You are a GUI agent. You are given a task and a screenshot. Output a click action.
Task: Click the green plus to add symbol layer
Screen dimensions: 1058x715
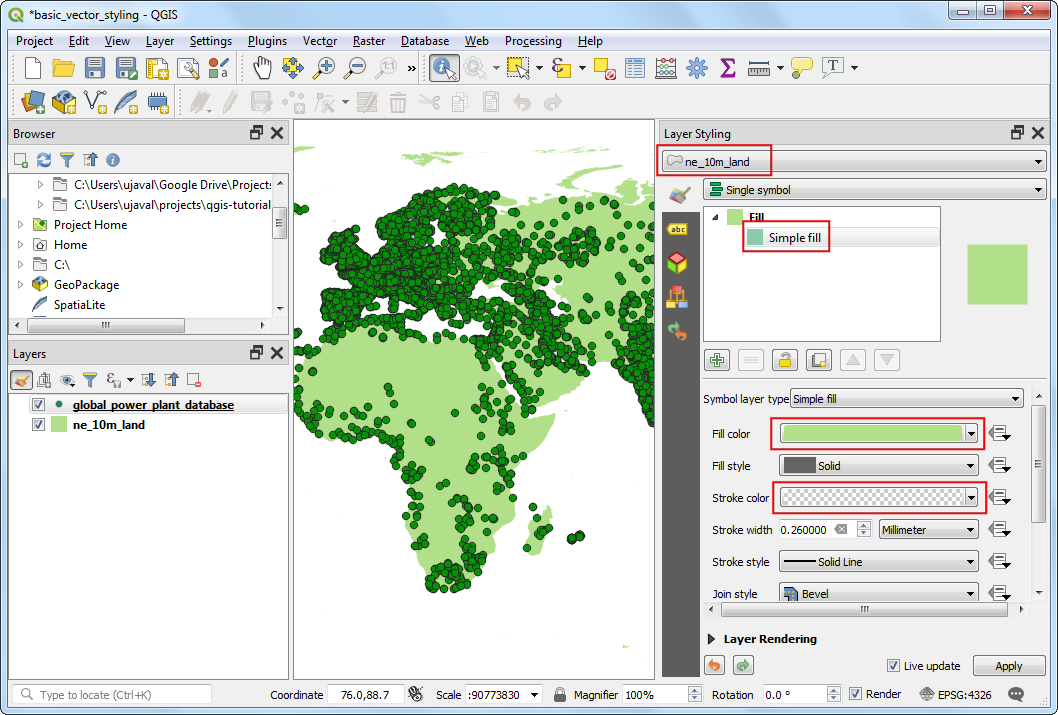point(718,360)
